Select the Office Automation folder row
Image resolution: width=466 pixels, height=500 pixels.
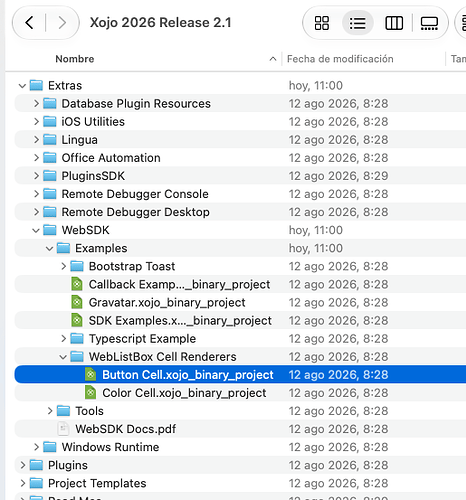[240, 158]
